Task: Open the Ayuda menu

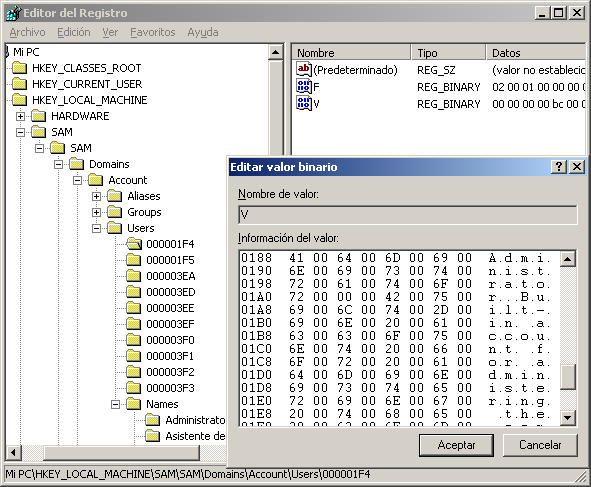Action: tap(203, 32)
